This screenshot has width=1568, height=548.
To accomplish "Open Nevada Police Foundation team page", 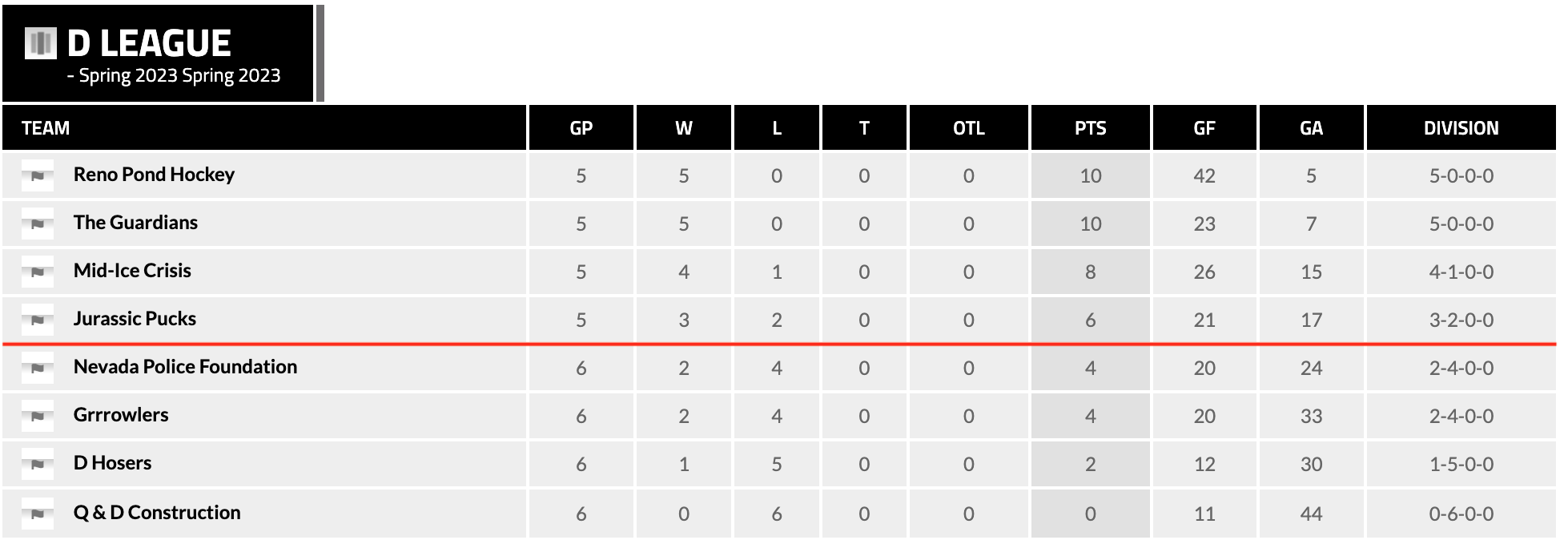I will tap(185, 367).
